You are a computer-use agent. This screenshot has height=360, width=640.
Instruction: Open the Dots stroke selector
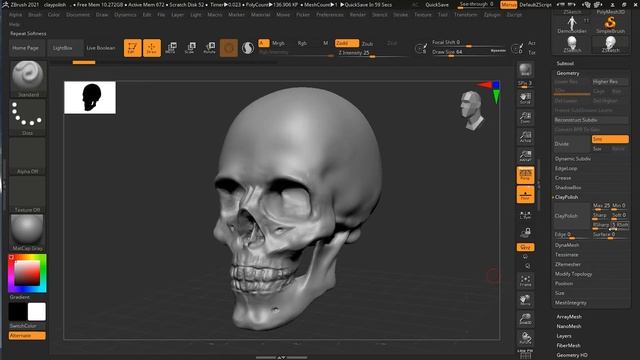tap(27, 118)
